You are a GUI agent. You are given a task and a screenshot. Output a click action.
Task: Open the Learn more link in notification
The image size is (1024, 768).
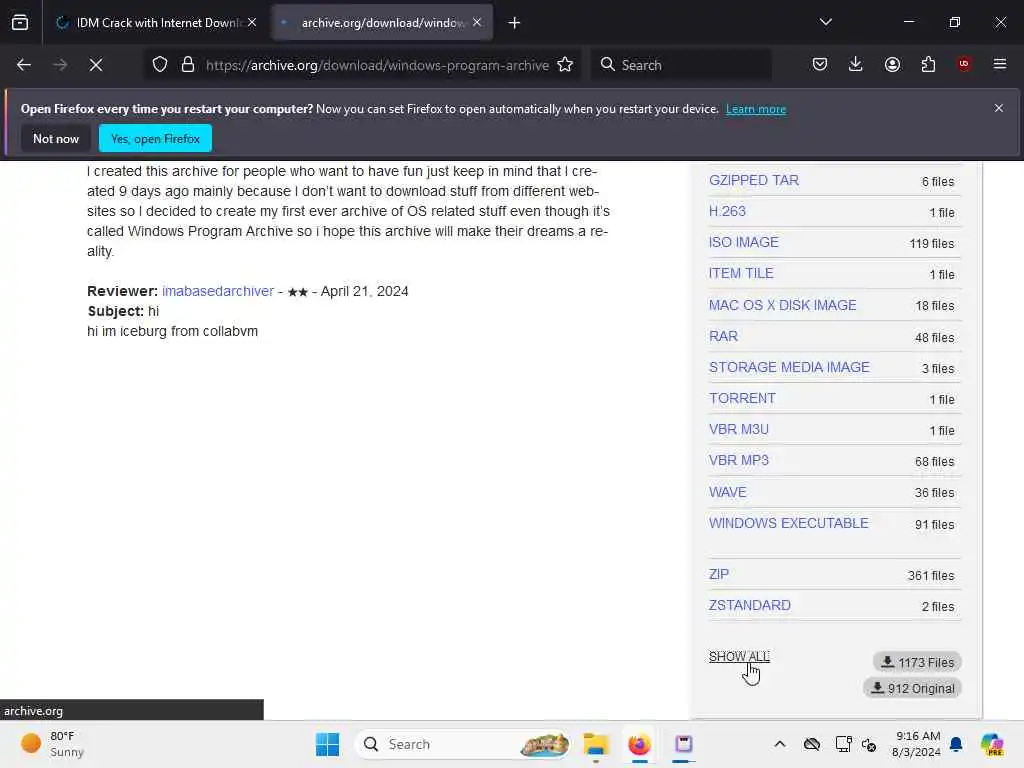pos(756,109)
